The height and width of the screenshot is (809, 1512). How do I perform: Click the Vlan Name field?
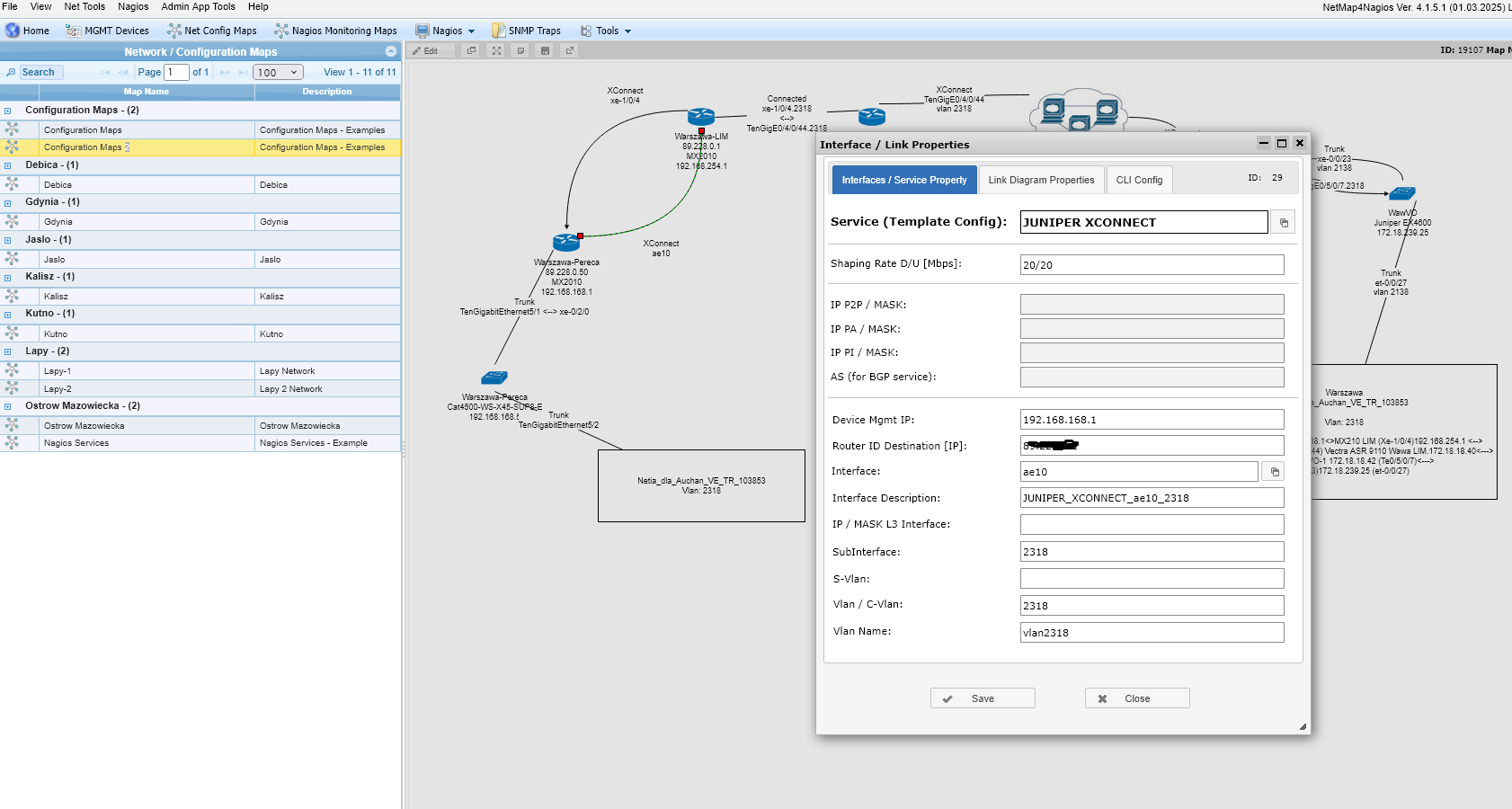pos(1152,632)
